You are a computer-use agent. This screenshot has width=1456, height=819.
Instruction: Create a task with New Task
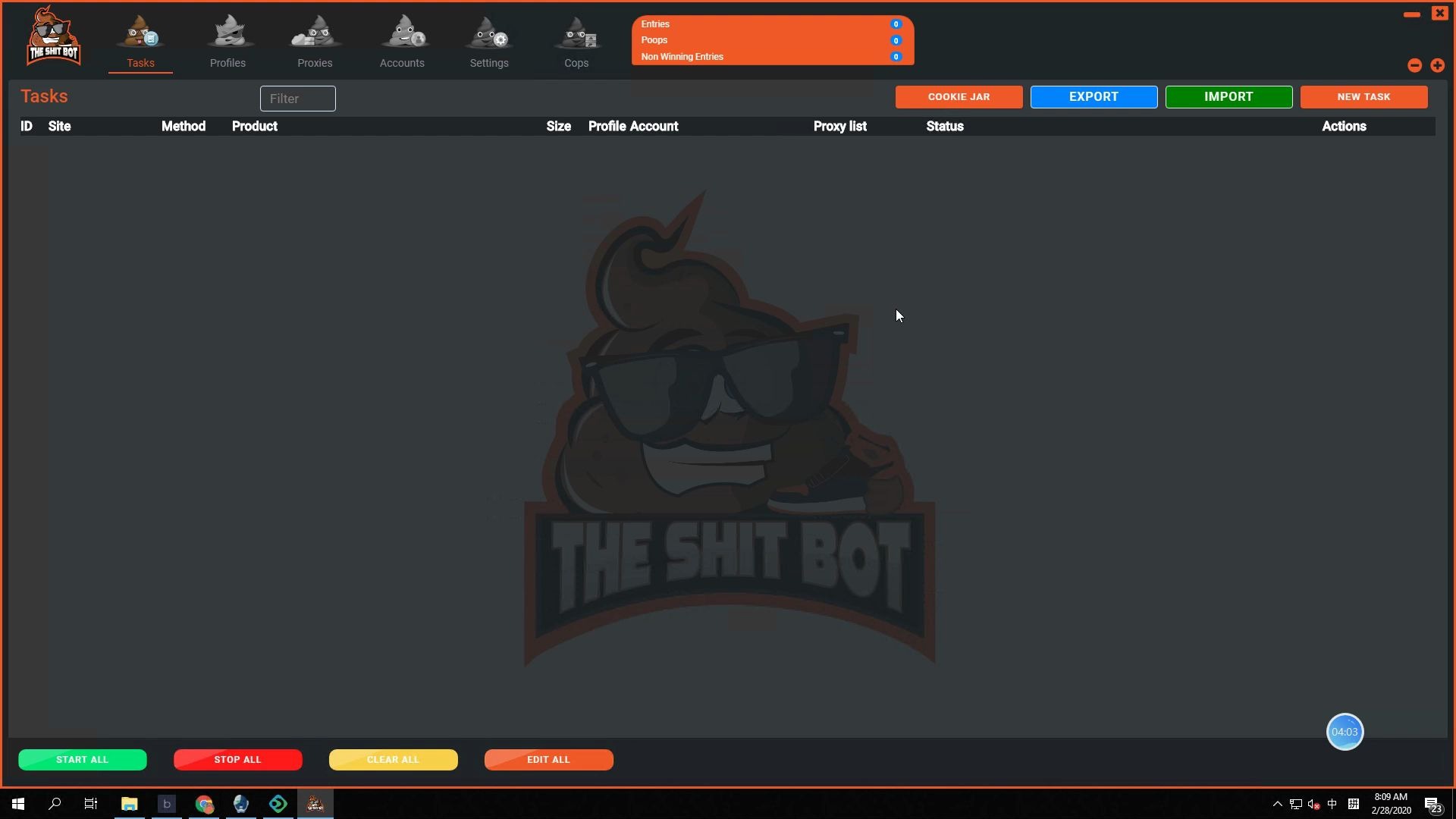point(1363,97)
